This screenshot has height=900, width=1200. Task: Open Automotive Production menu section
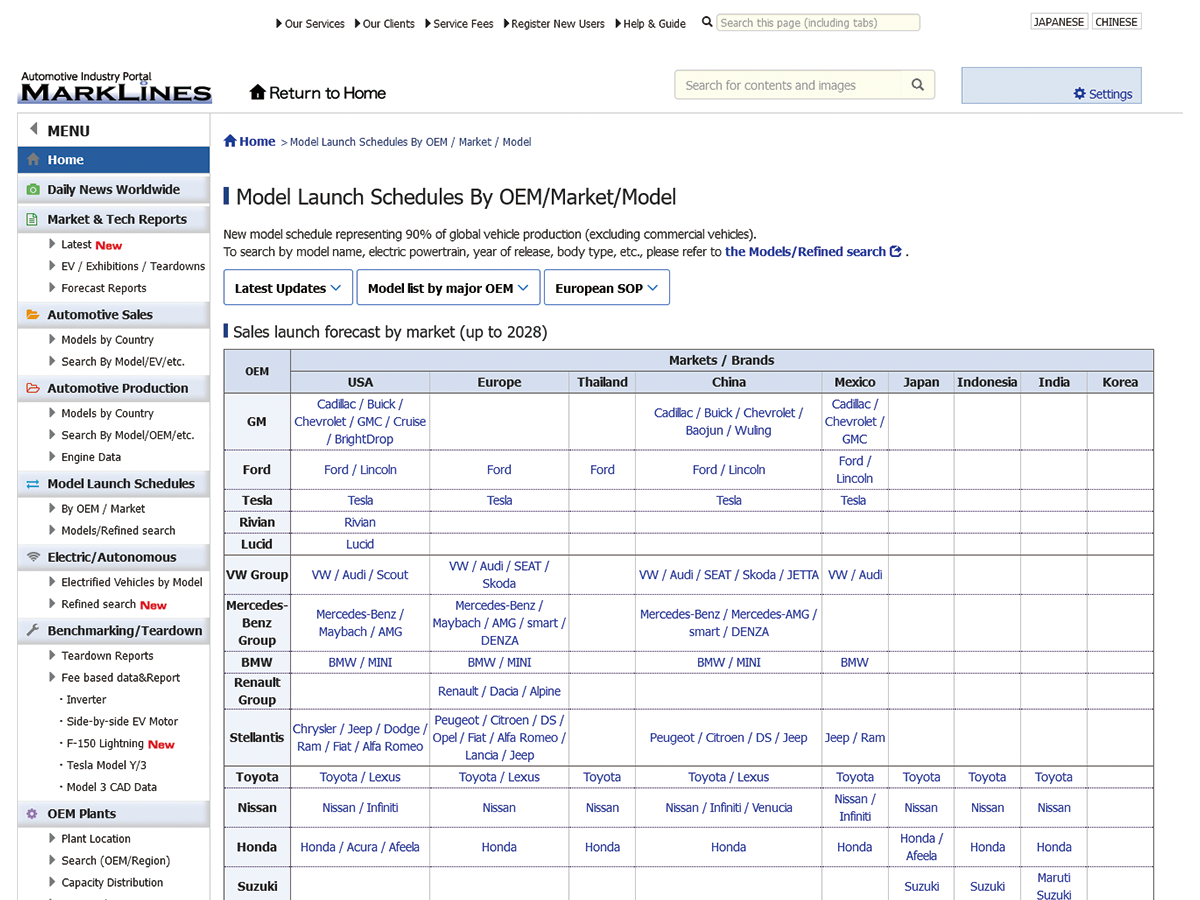tap(114, 388)
